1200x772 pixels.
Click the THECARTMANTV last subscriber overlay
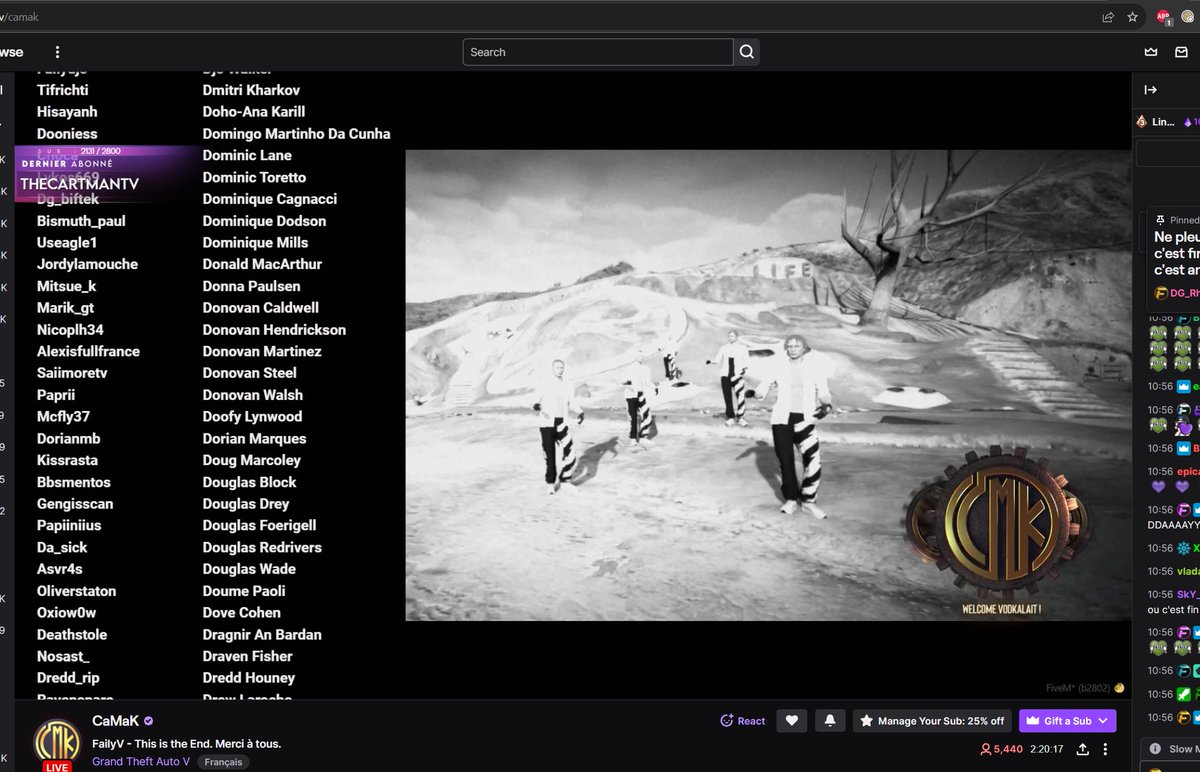pyautogui.click(x=79, y=185)
